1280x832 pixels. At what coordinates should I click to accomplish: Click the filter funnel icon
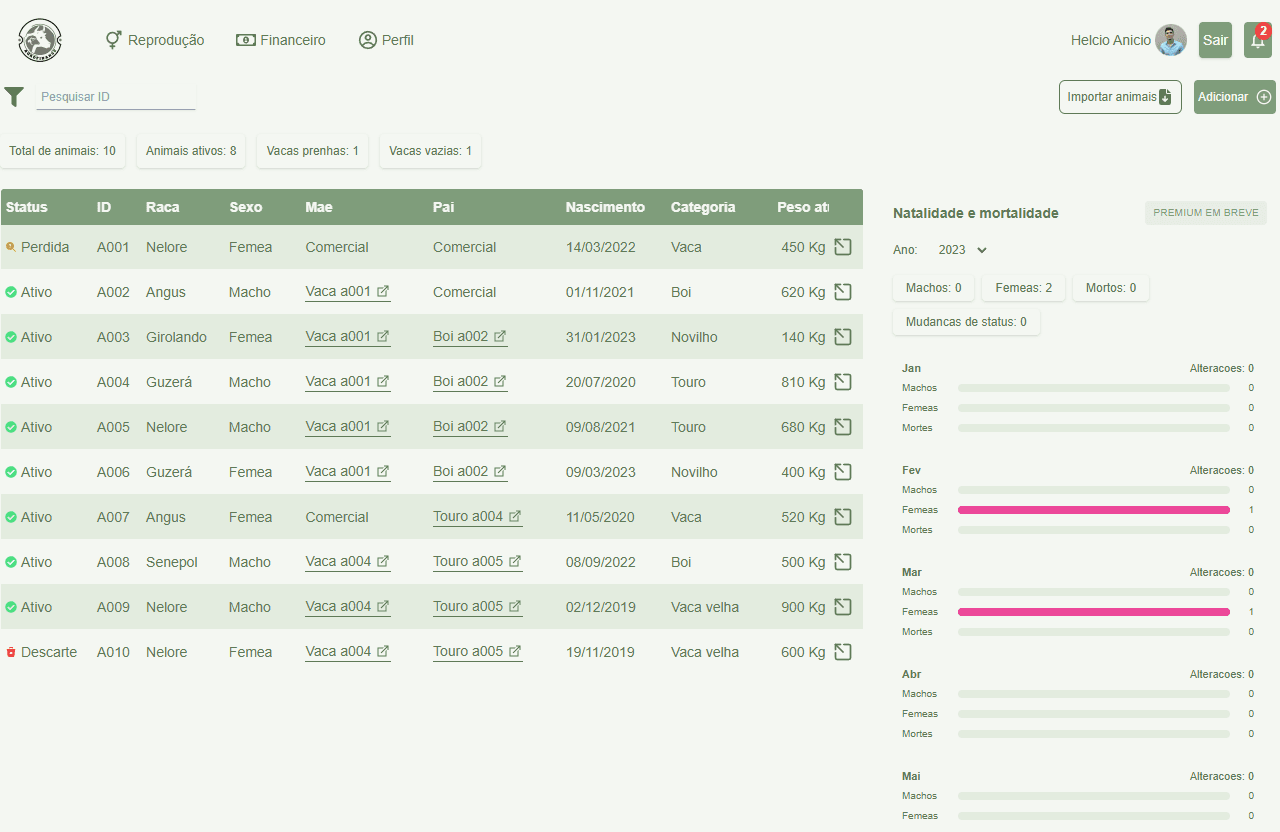click(14, 96)
